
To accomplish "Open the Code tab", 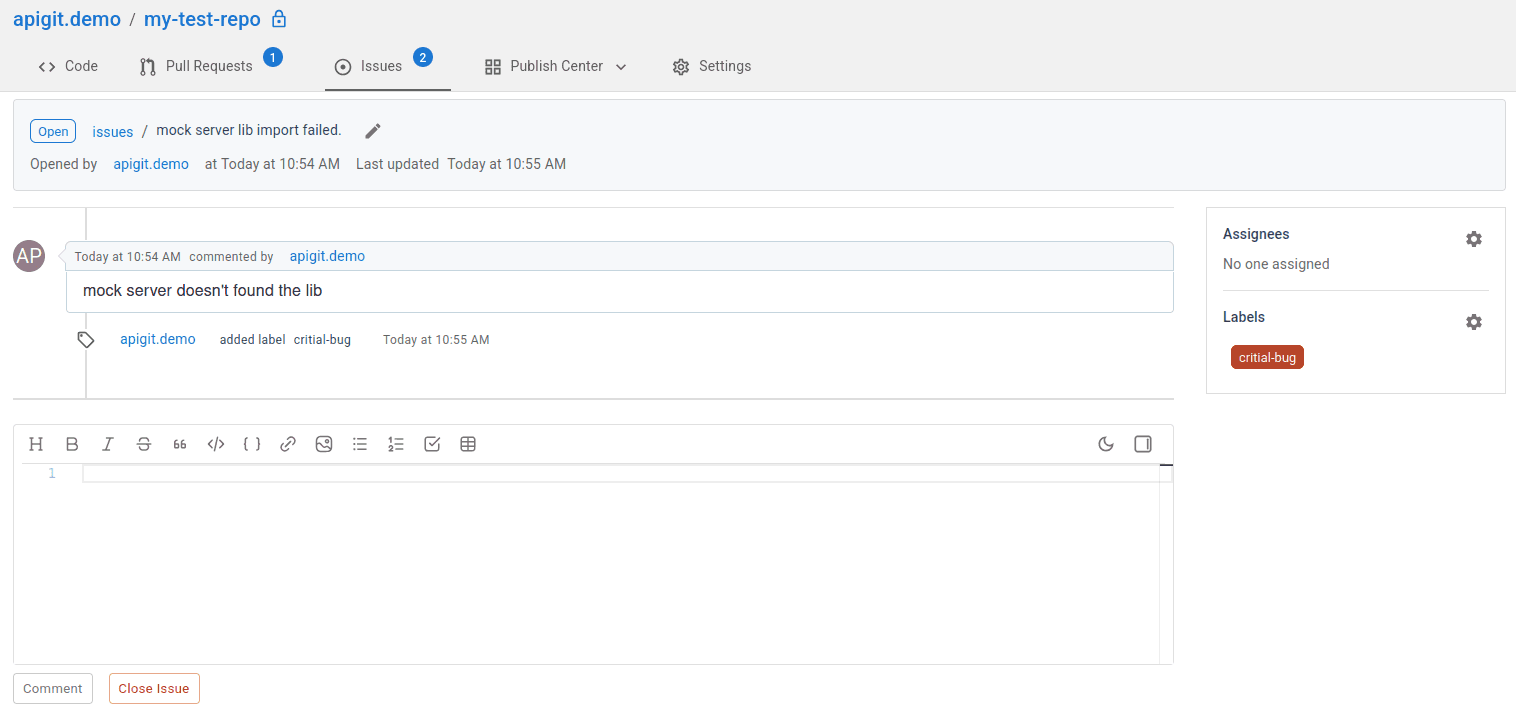I will click(68, 66).
